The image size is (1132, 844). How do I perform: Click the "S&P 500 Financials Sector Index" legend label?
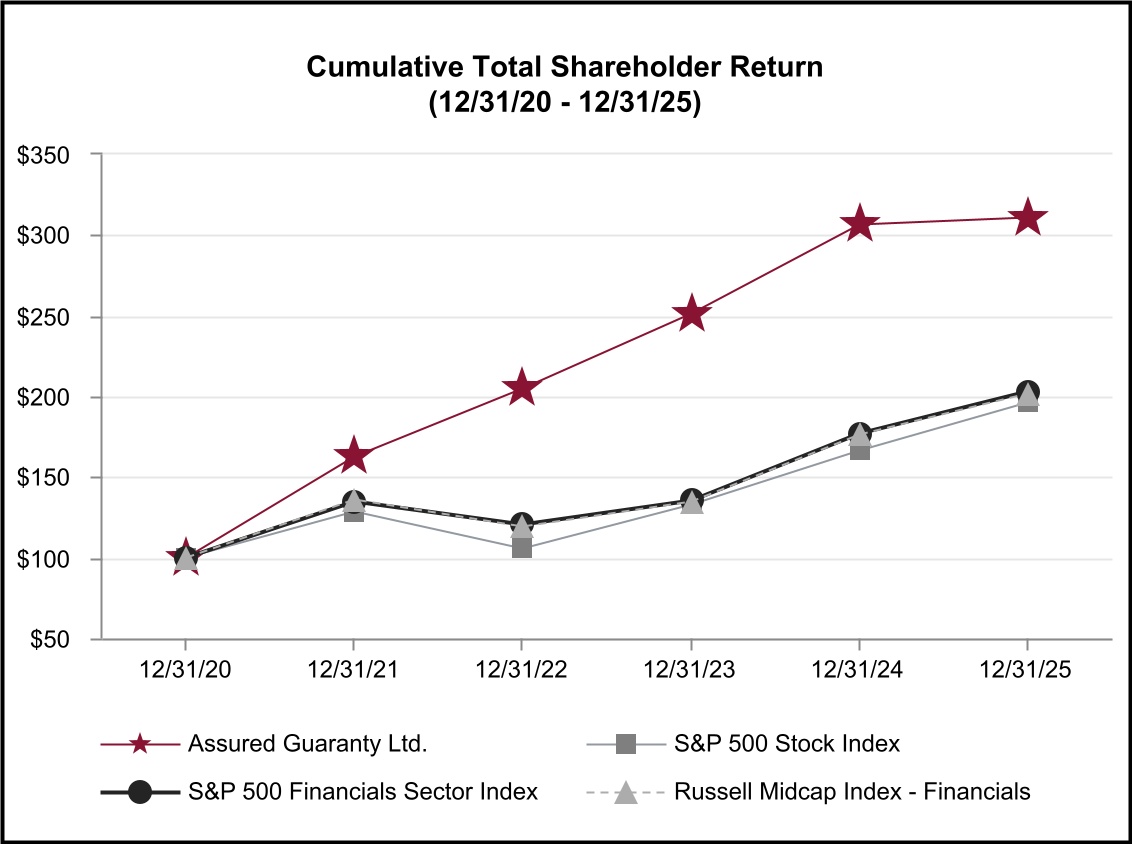coord(363,791)
